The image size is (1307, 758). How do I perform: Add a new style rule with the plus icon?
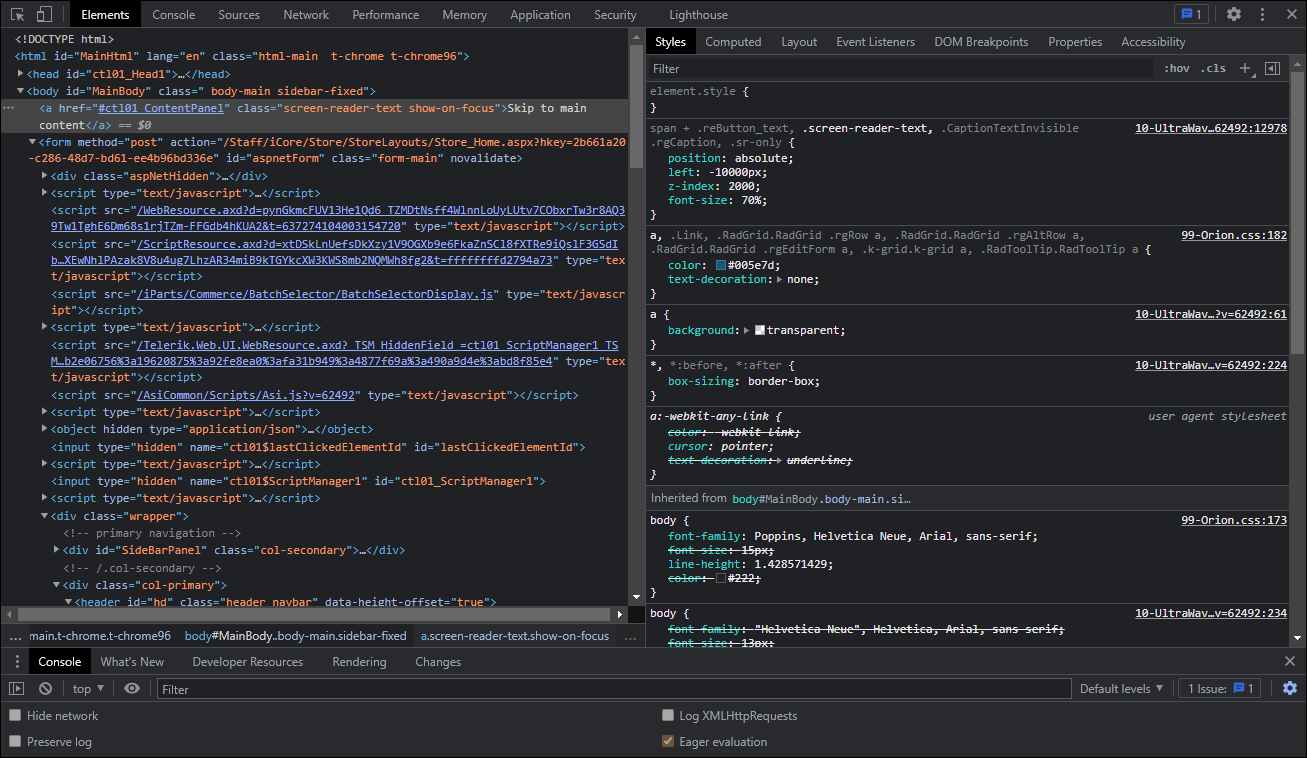point(1244,68)
